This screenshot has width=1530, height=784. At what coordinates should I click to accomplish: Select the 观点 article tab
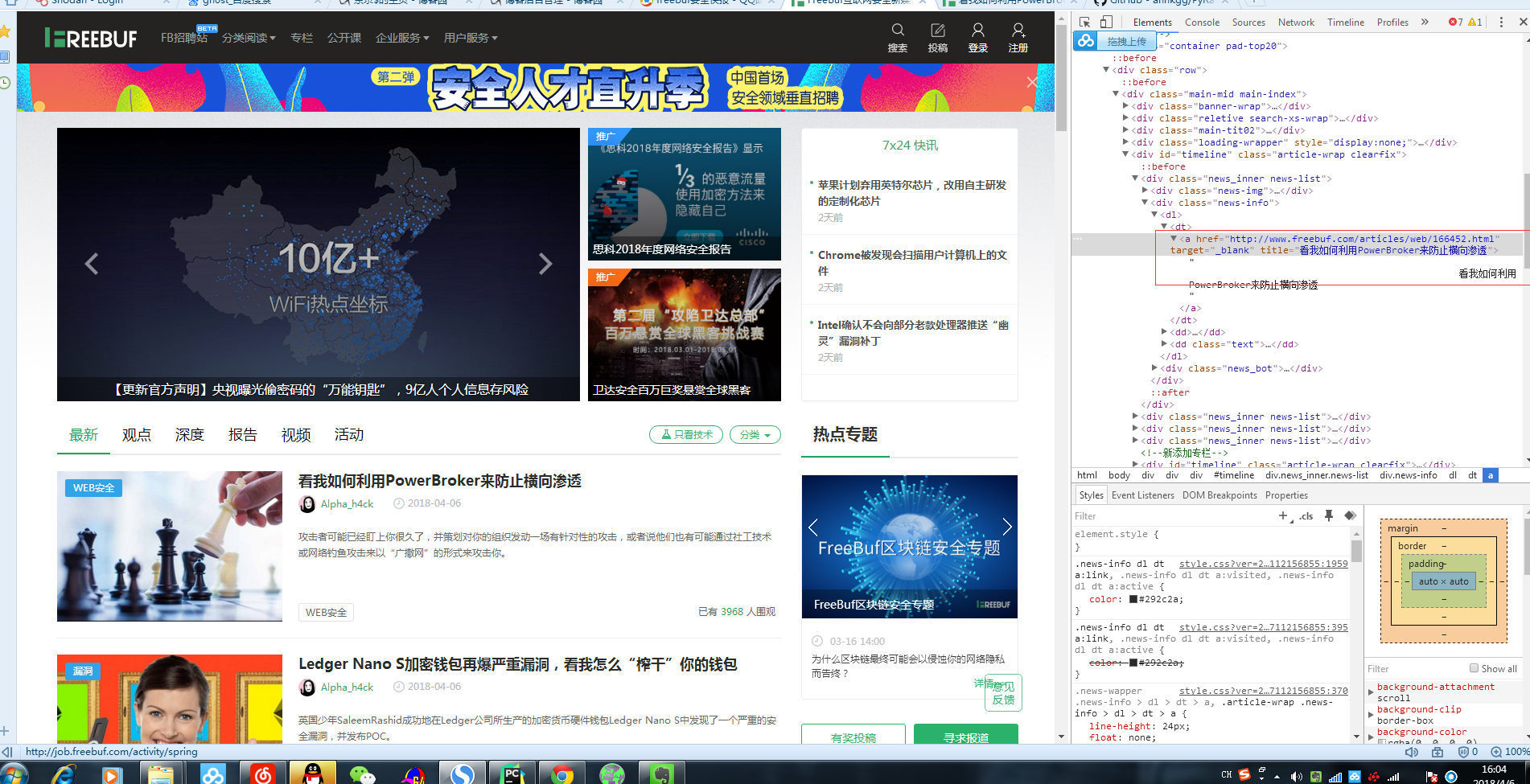(136, 435)
